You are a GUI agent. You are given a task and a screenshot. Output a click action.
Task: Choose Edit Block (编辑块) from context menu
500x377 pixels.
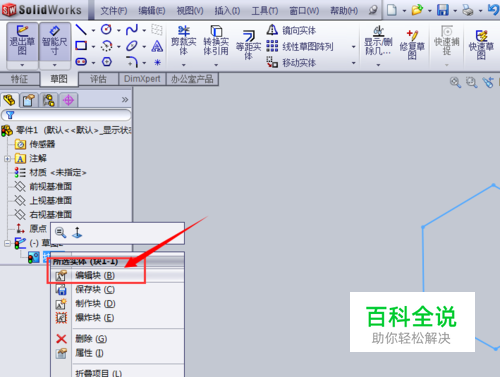click(117, 276)
